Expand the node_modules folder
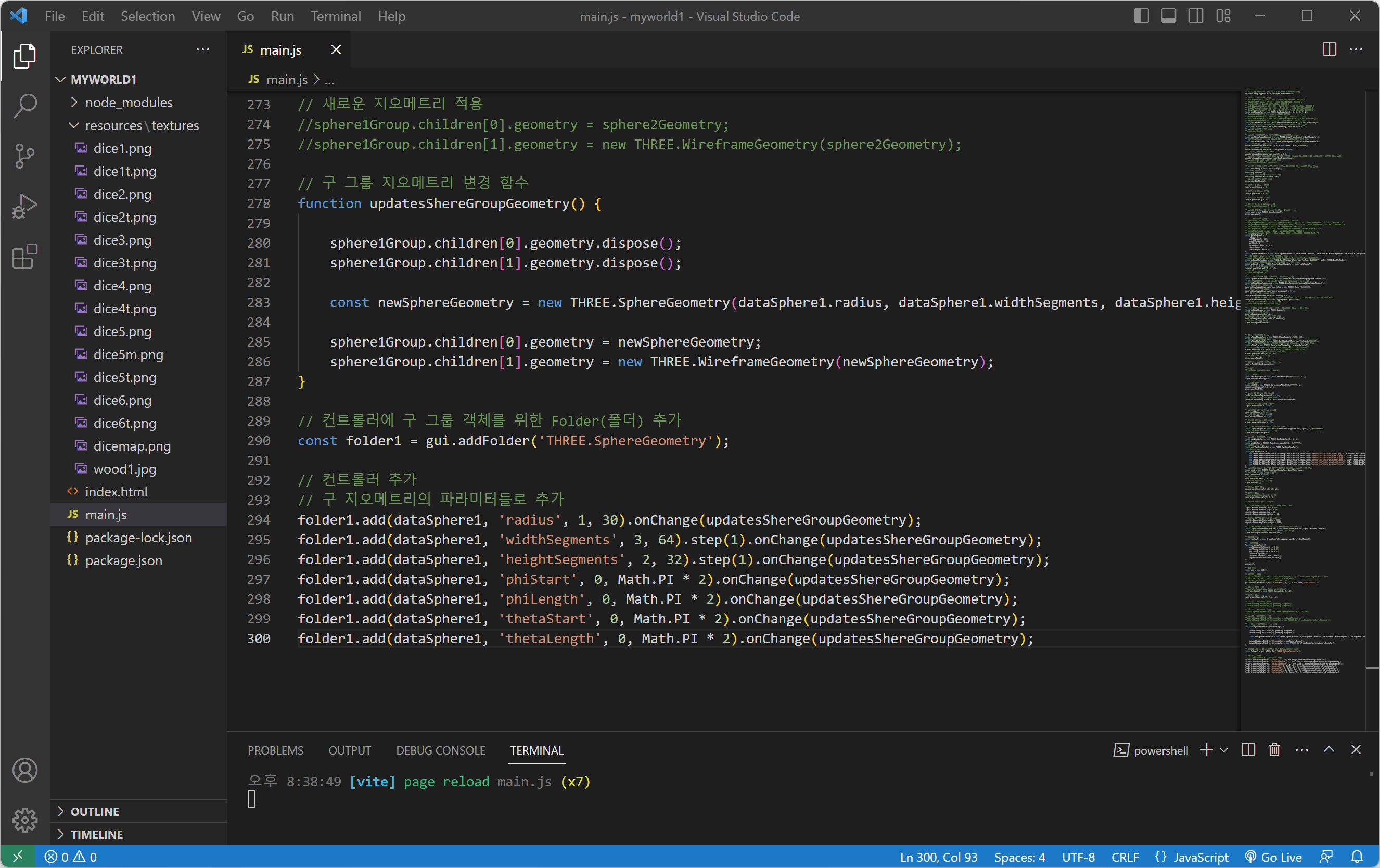The image size is (1380, 868). [129, 103]
